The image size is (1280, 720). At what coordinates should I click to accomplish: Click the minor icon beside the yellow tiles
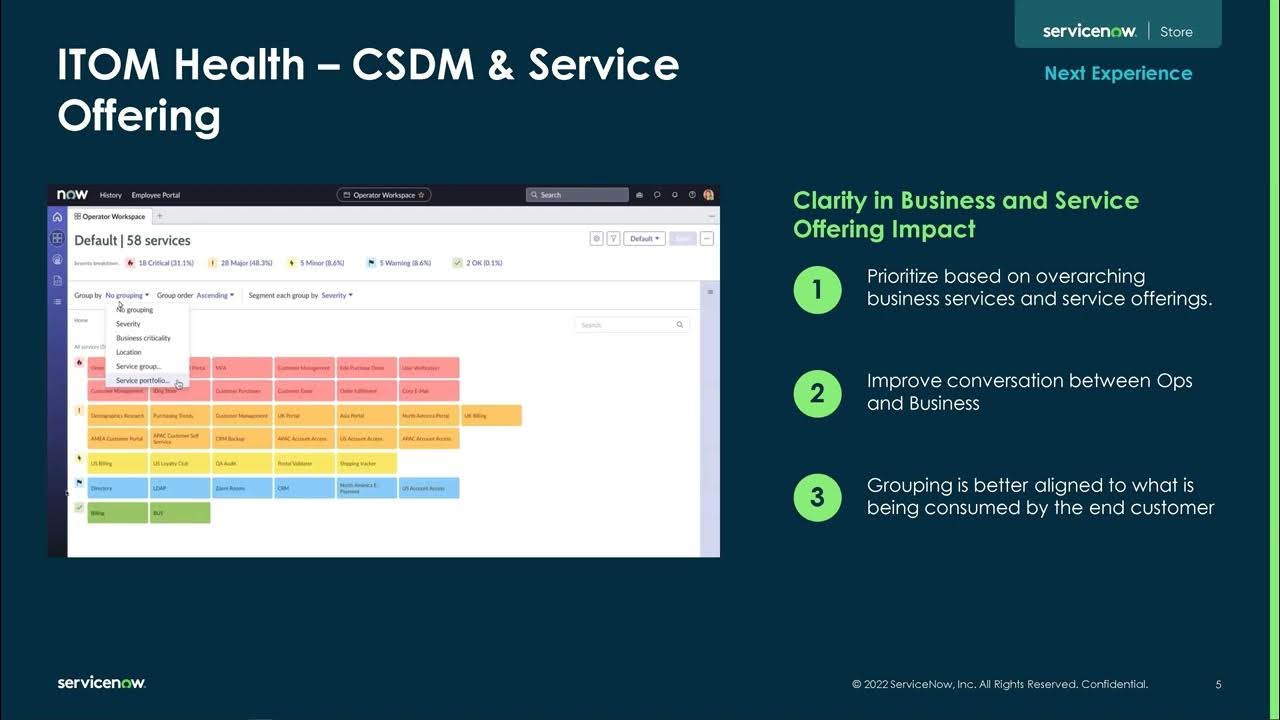tap(79, 458)
